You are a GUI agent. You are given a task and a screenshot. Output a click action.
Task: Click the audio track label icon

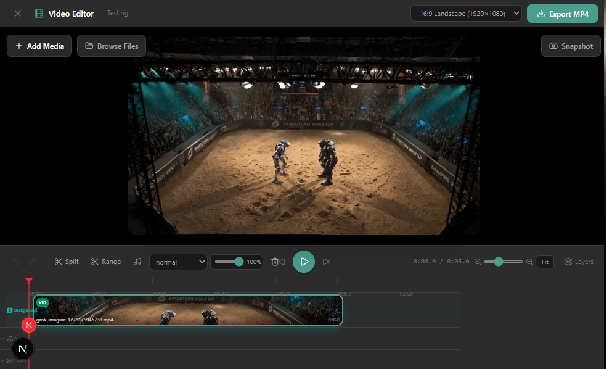[x=11, y=338]
